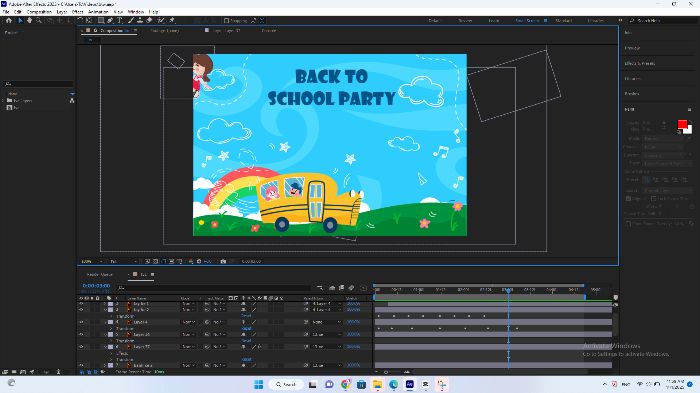The height and width of the screenshot is (393, 700).
Task: Open the Info panel
Action: (x=628, y=33)
